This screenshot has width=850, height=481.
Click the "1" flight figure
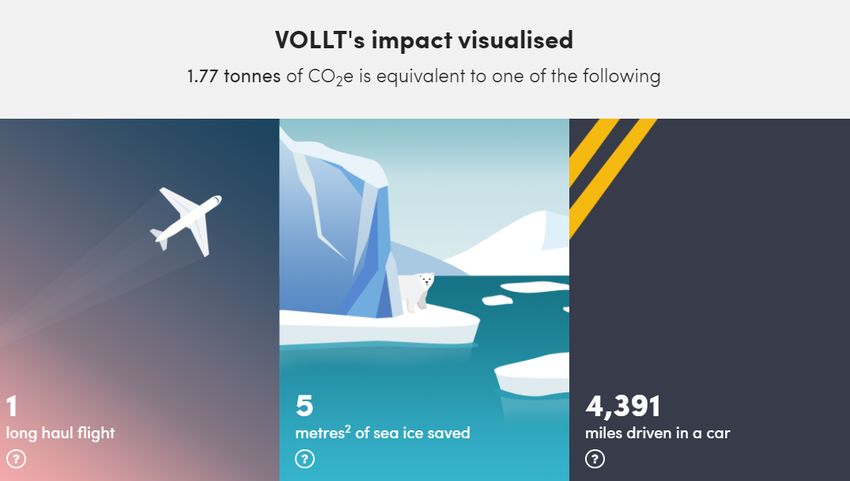click(12, 406)
